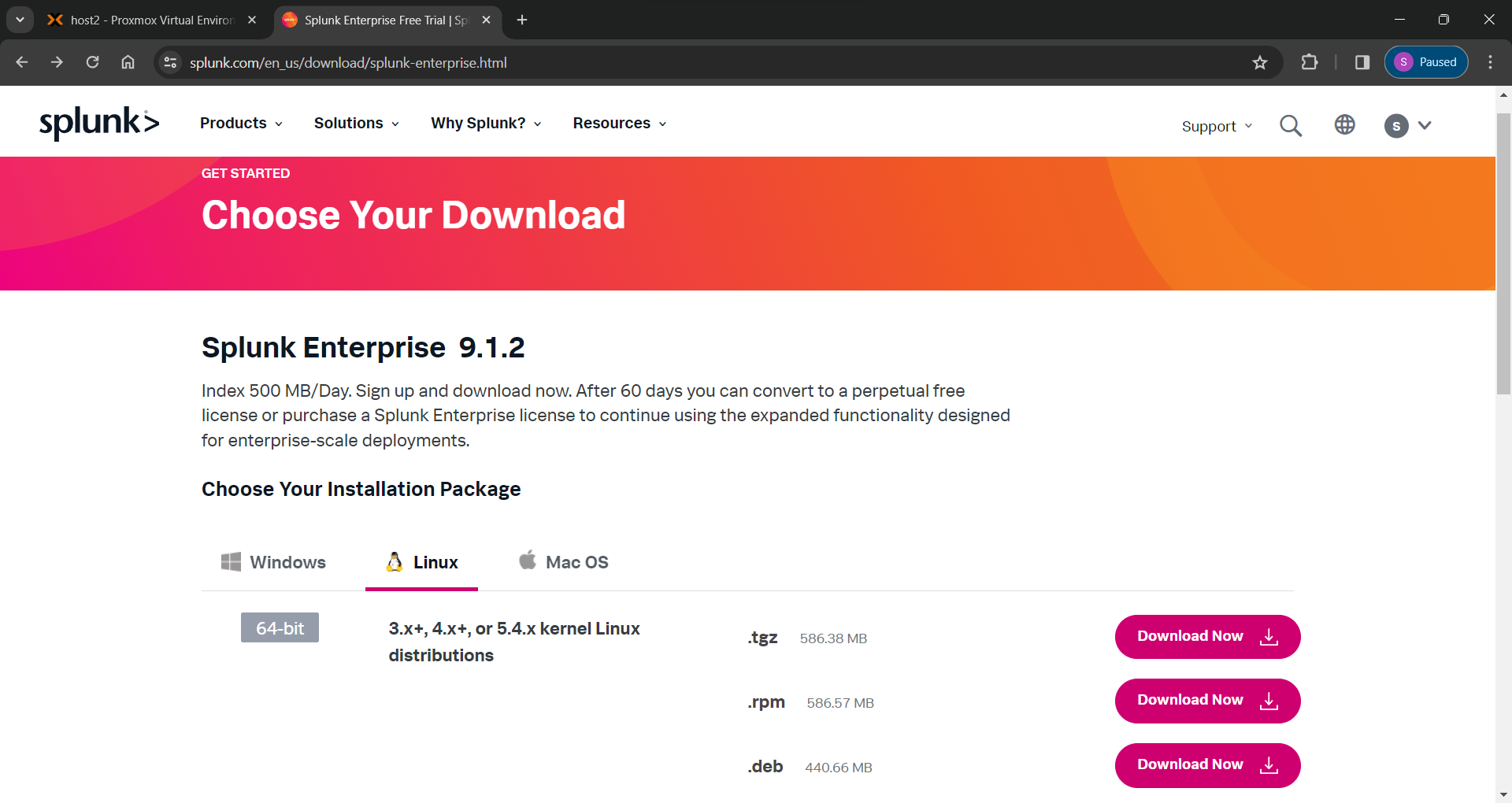Minimize the browser window
The height and width of the screenshot is (803, 1512).
pos(1399,20)
